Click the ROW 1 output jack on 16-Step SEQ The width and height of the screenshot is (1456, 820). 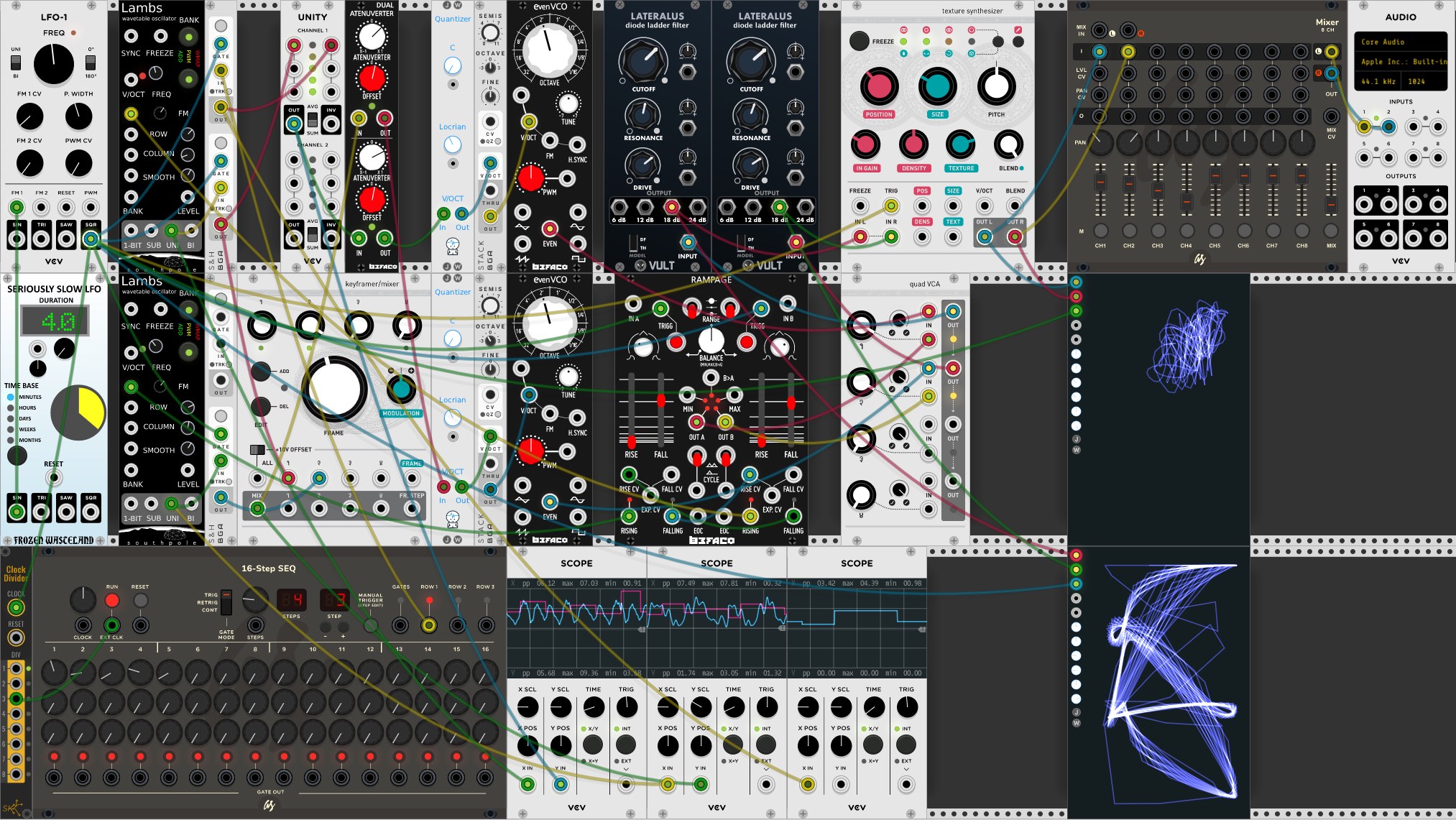click(428, 625)
